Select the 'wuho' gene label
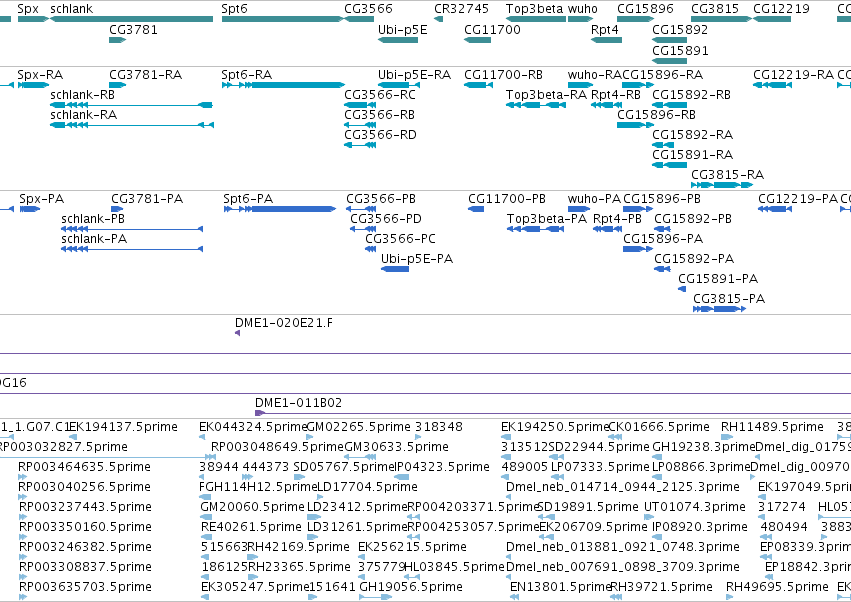The width and height of the screenshot is (851, 602). [583, 9]
